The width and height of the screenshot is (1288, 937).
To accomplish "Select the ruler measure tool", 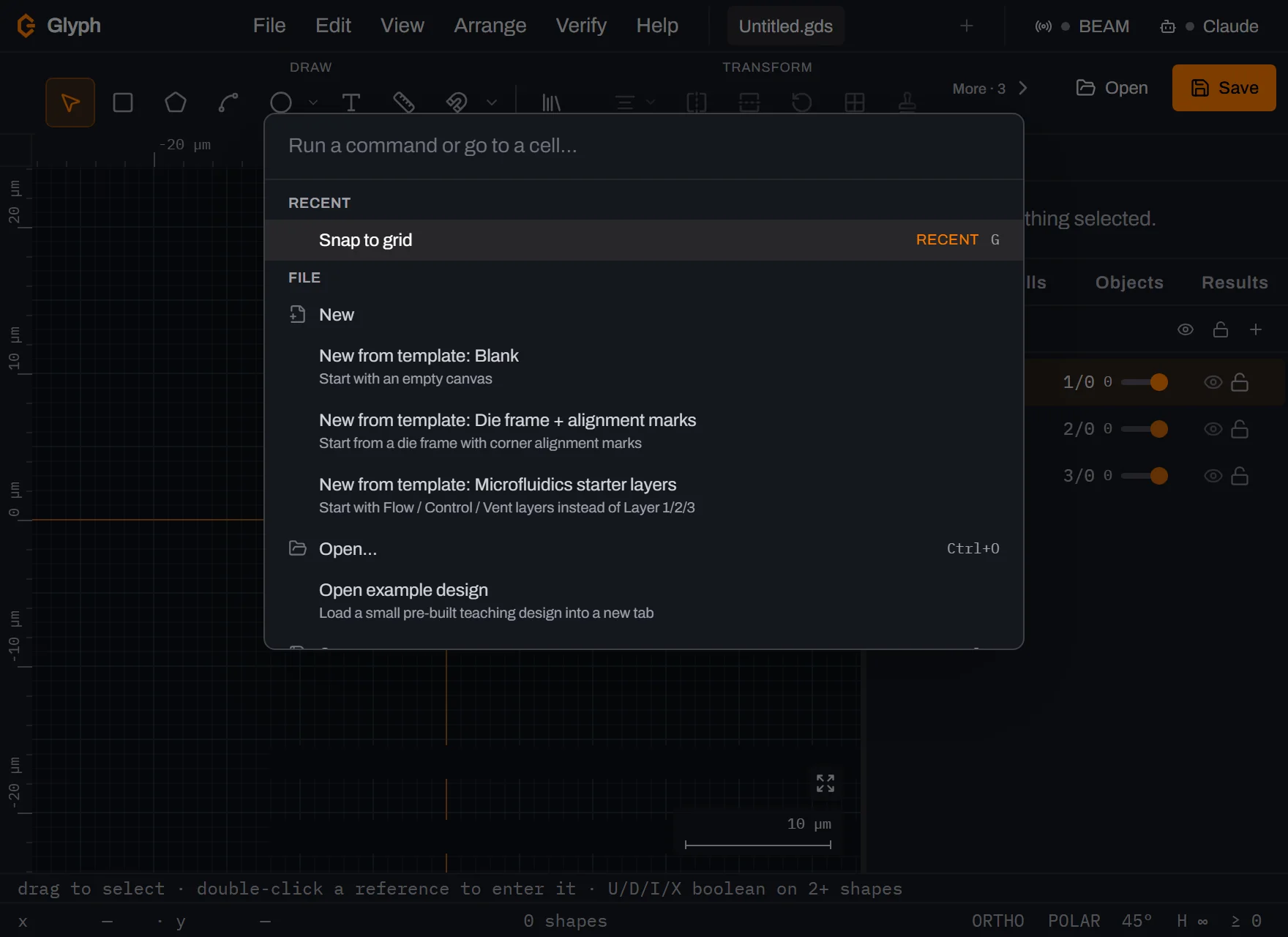I will (404, 102).
